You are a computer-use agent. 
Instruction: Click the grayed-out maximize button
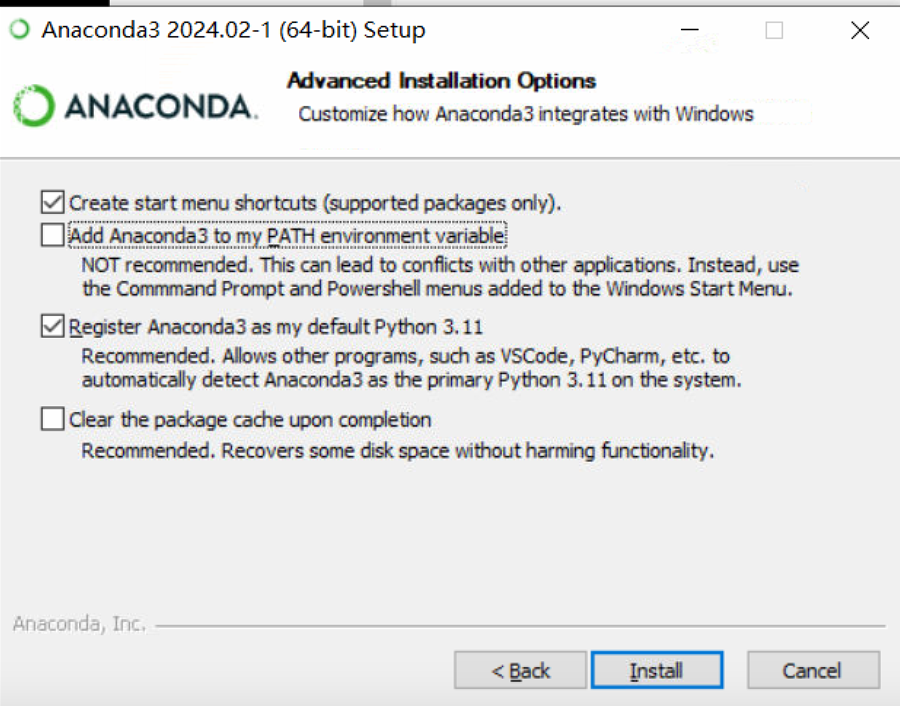(x=774, y=30)
